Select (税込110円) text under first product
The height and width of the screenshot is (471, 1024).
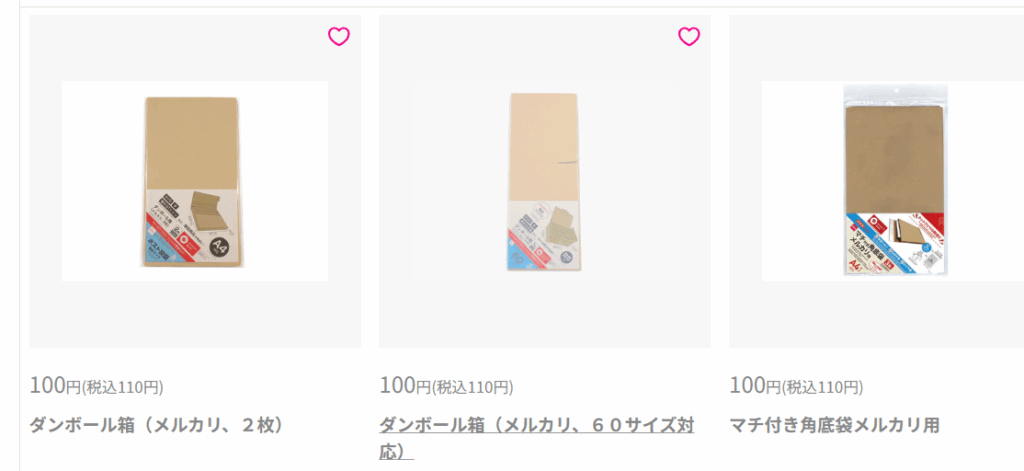[x=122, y=387]
